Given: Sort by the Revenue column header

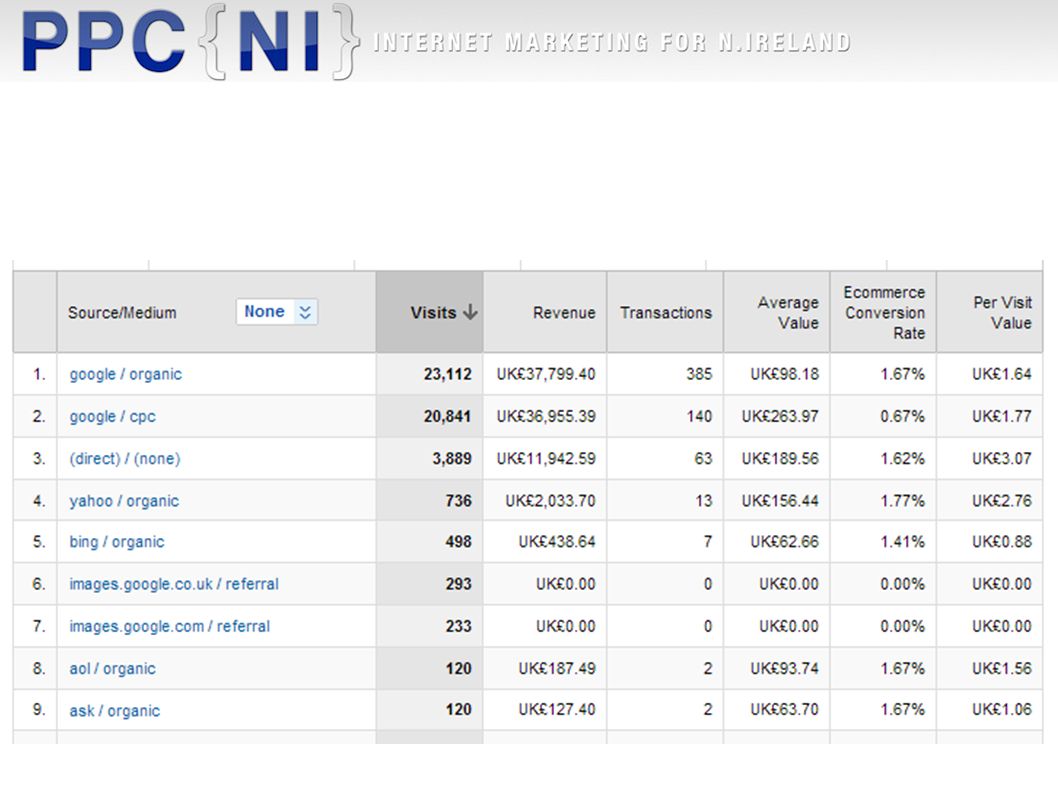Looking at the screenshot, I should coord(545,312).
